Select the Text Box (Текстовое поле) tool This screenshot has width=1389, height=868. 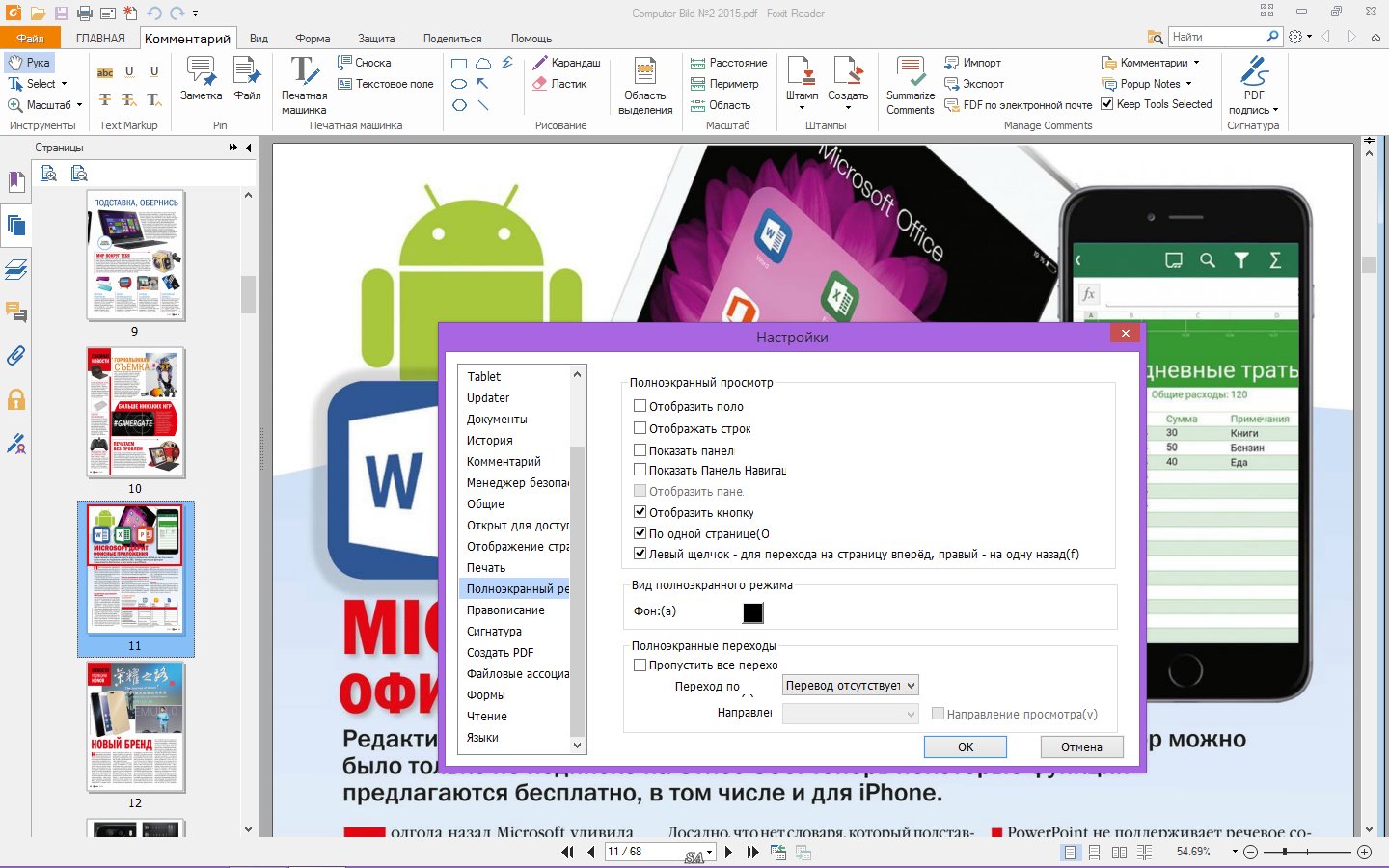coord(385,84)
